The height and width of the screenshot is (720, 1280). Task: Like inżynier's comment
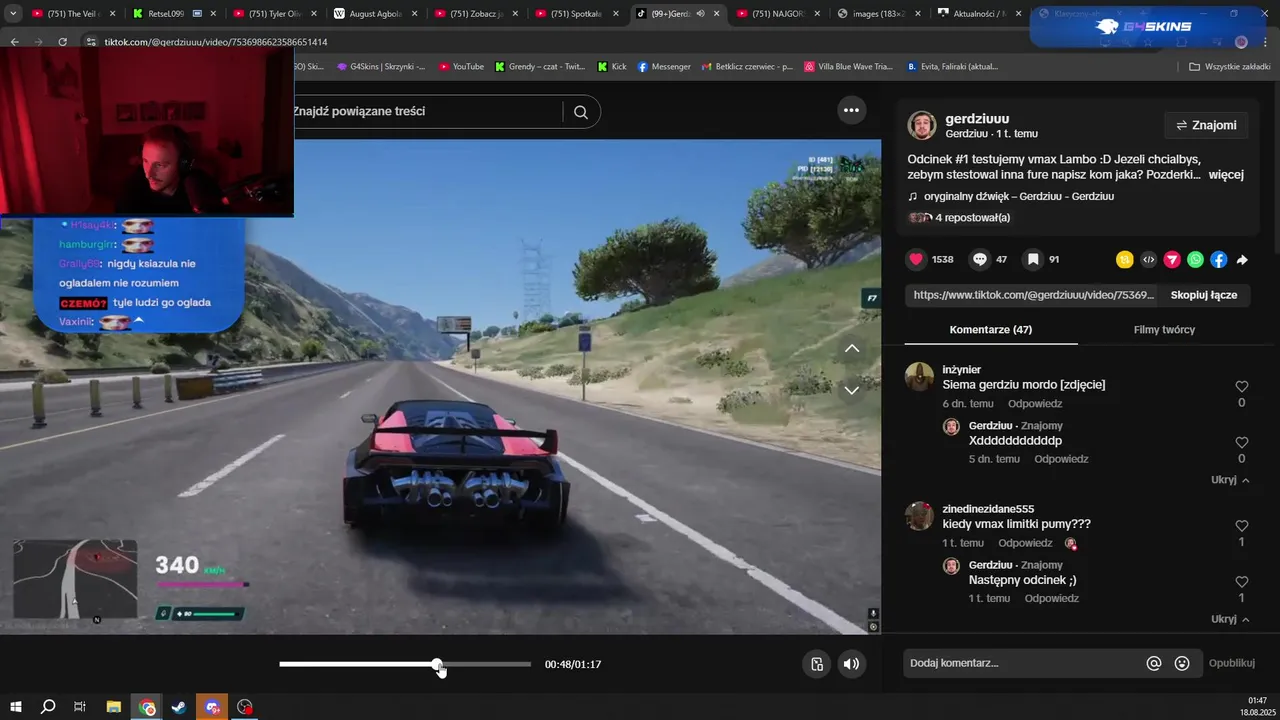tap(1242, 386)
